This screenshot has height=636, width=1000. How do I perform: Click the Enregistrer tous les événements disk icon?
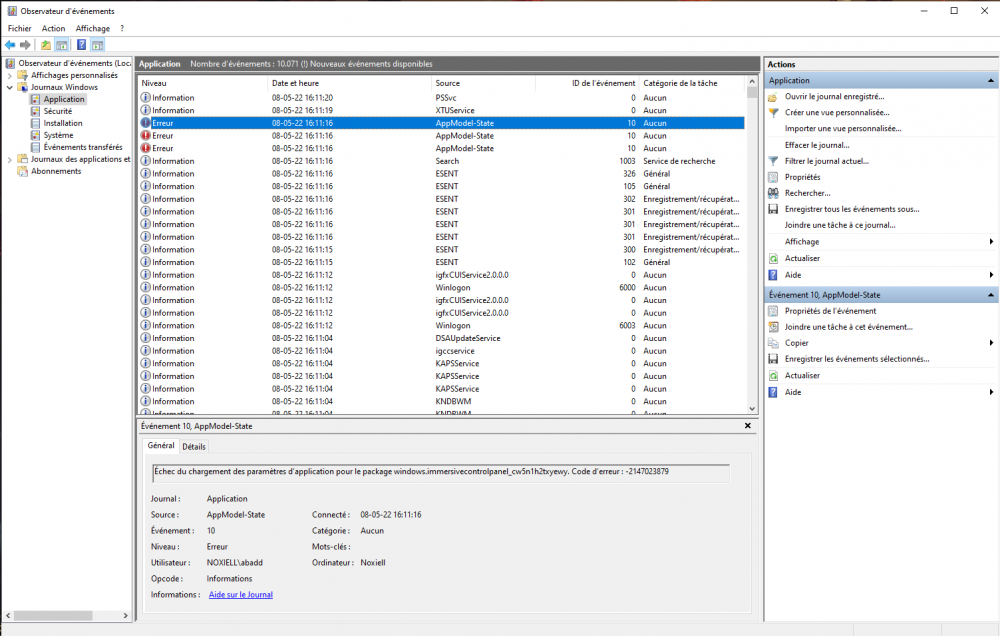[x=773, y=209]
